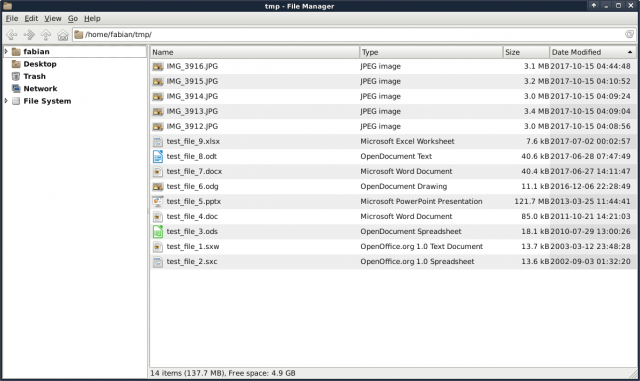Sort by the Name column header
This screenshot has height=381, width=640.
coord(255,52)
